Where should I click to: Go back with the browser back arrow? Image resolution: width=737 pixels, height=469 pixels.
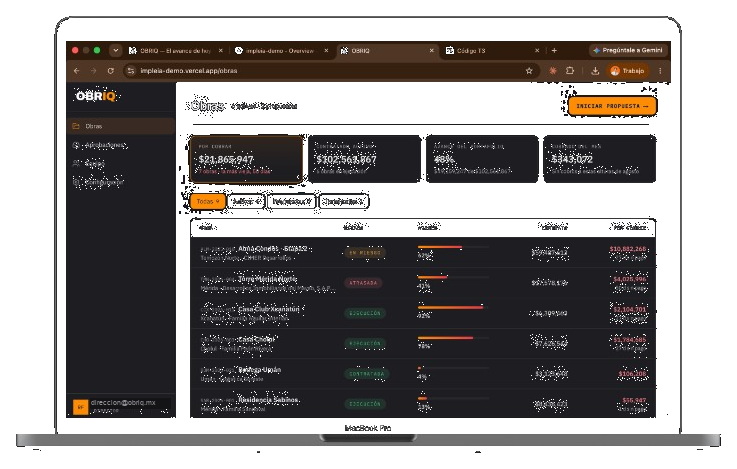tap(77, 70)
